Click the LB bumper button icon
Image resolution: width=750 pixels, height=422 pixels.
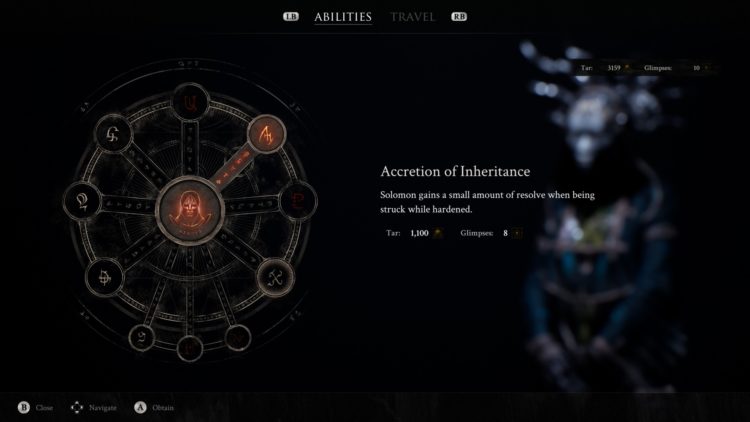click(291, 16)
